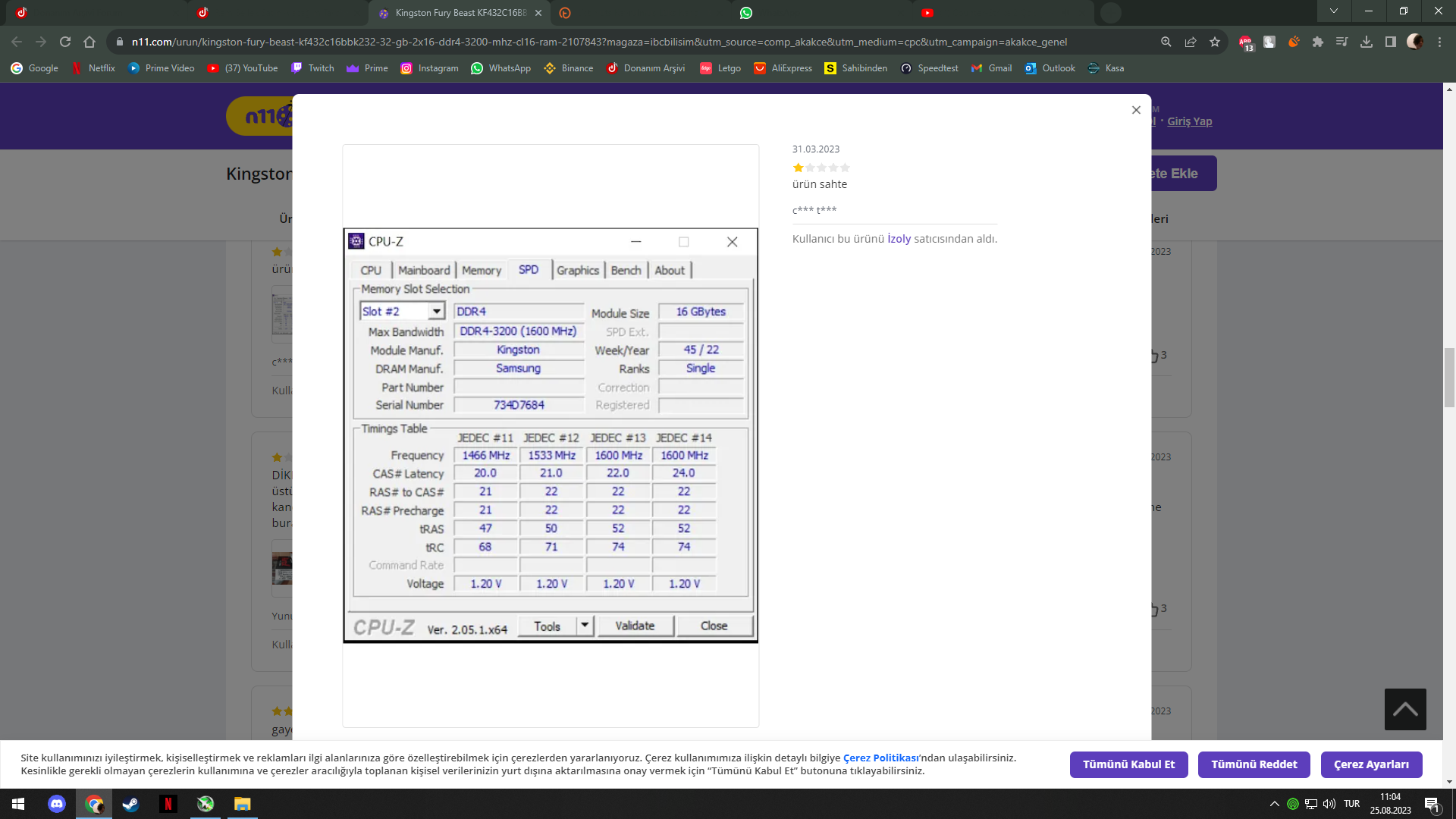This screenshot has height=819, width=1456.
Task: Click the scroll-to-top arrow button
Action: pyautogui.click(x=1404, y=709)
